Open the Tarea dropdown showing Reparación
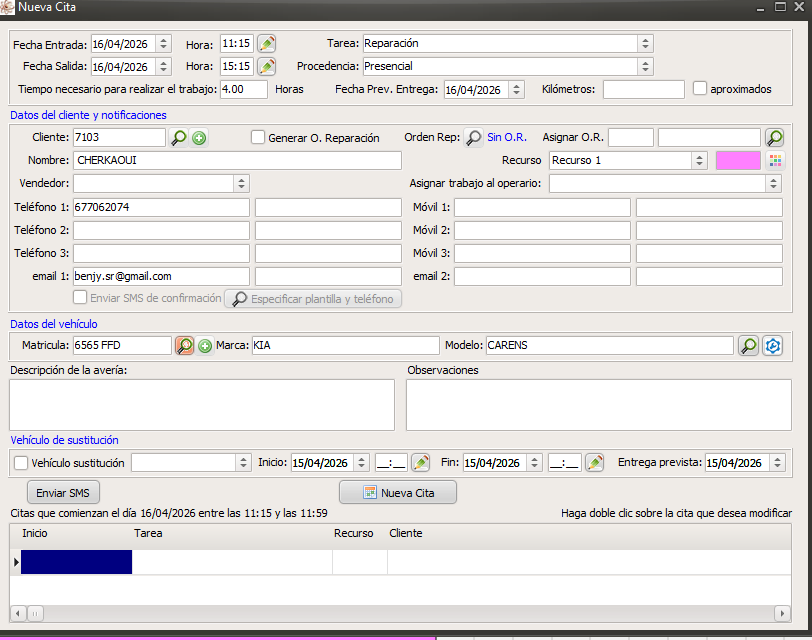The height and width of the screenshot is (640, 812). point(508,43)
